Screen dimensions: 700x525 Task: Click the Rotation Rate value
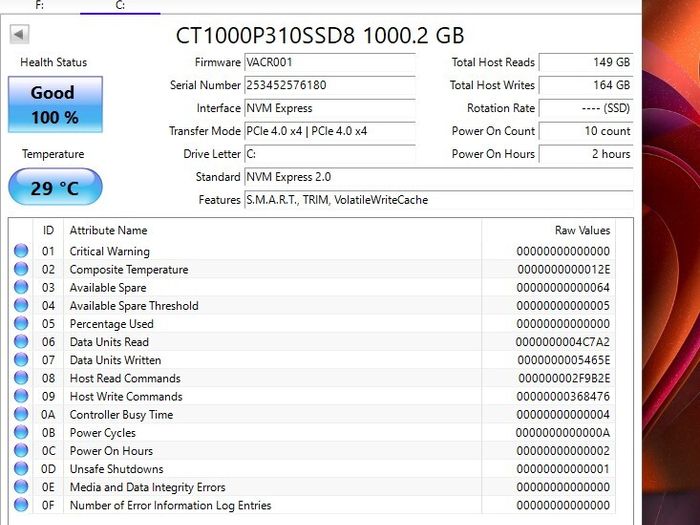(586, 108)
